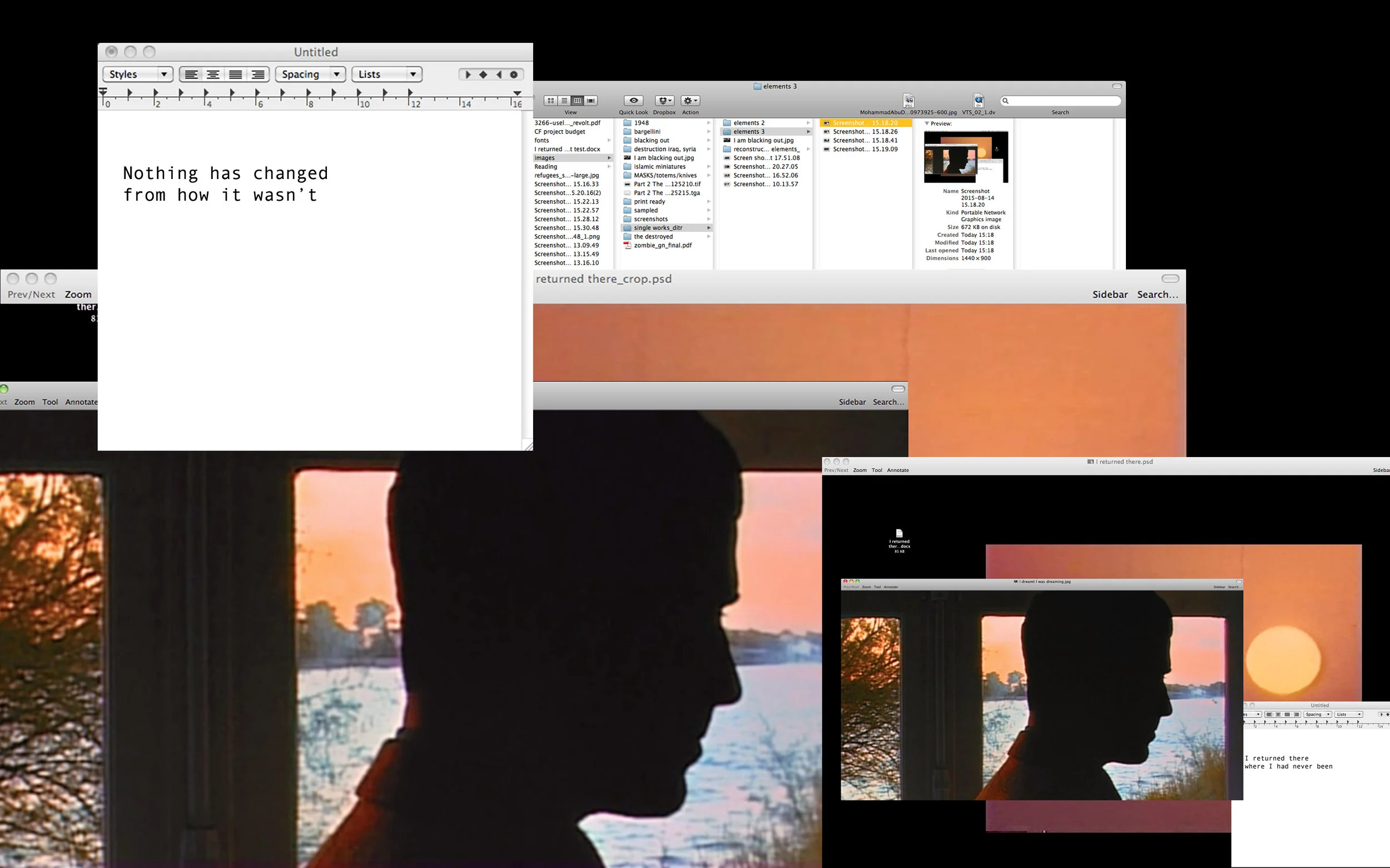Expand the fonts folder arrow
Screen dimensions: 1390x868
(x=609, y=140)
